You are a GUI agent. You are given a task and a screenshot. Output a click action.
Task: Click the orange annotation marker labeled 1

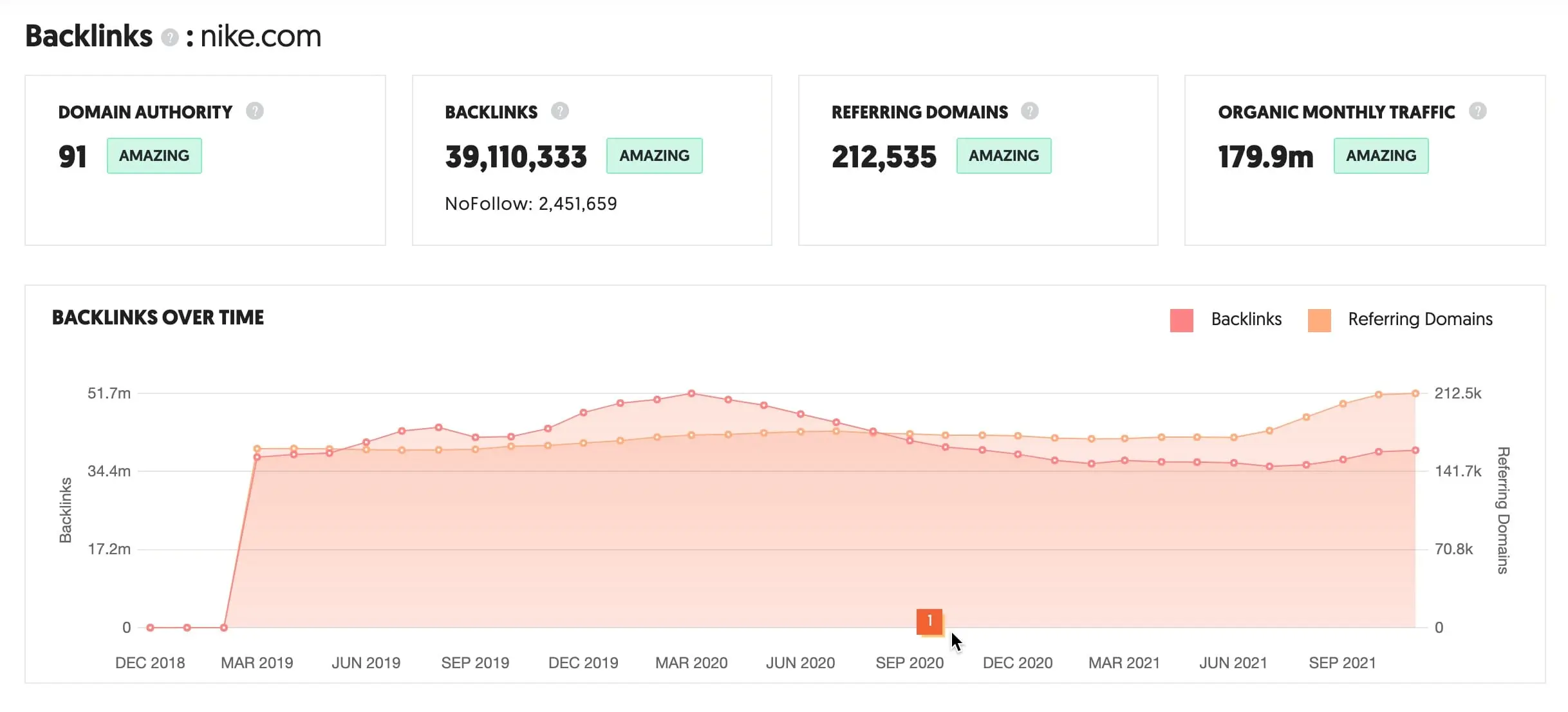pyautogui.click(x=929, y=622)
